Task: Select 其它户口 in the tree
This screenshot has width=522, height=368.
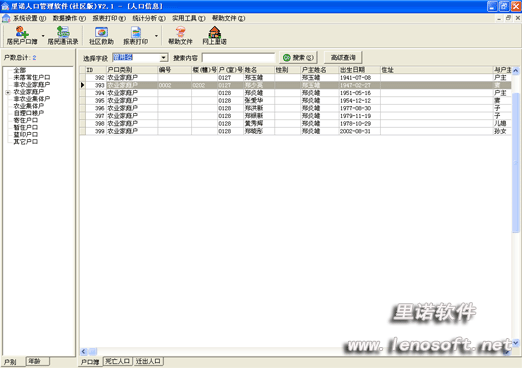Action: pos(26,142)
